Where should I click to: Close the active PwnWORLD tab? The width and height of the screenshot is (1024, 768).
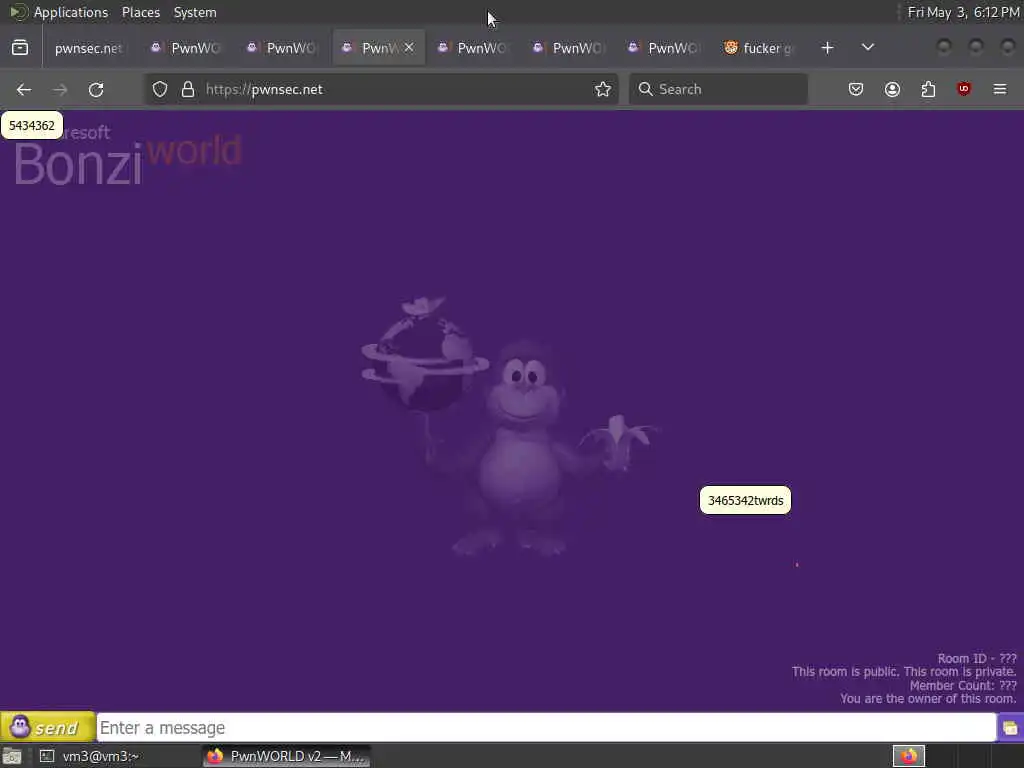pos(409,48)
